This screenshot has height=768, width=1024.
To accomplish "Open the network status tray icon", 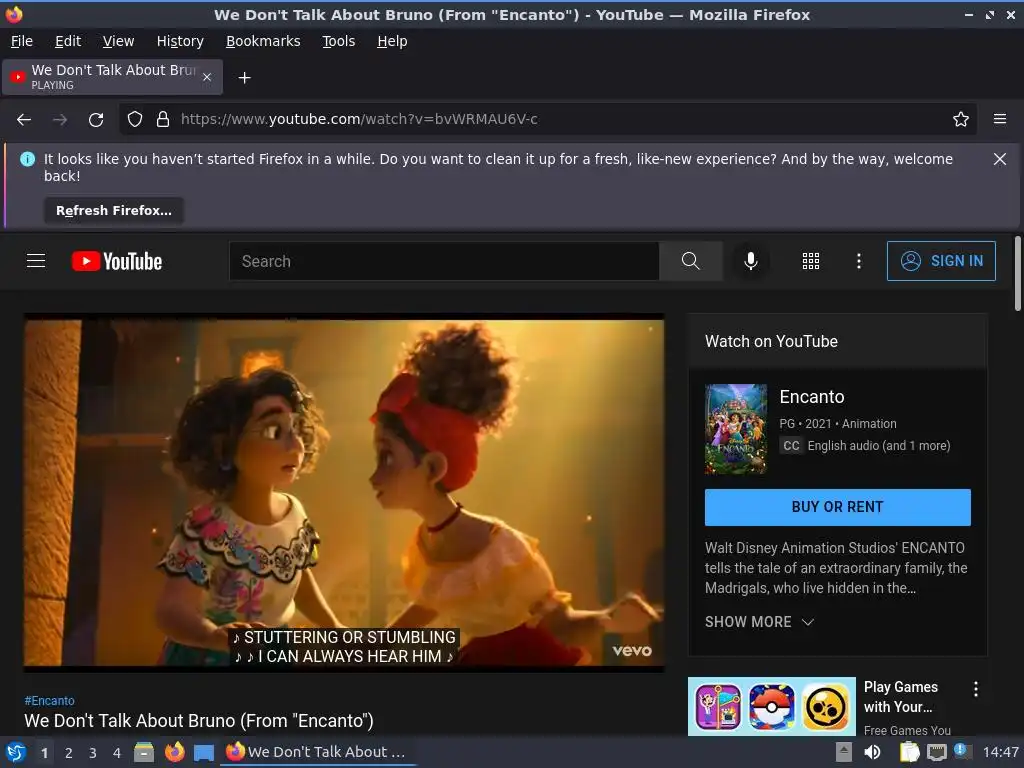I will point(936,752).
